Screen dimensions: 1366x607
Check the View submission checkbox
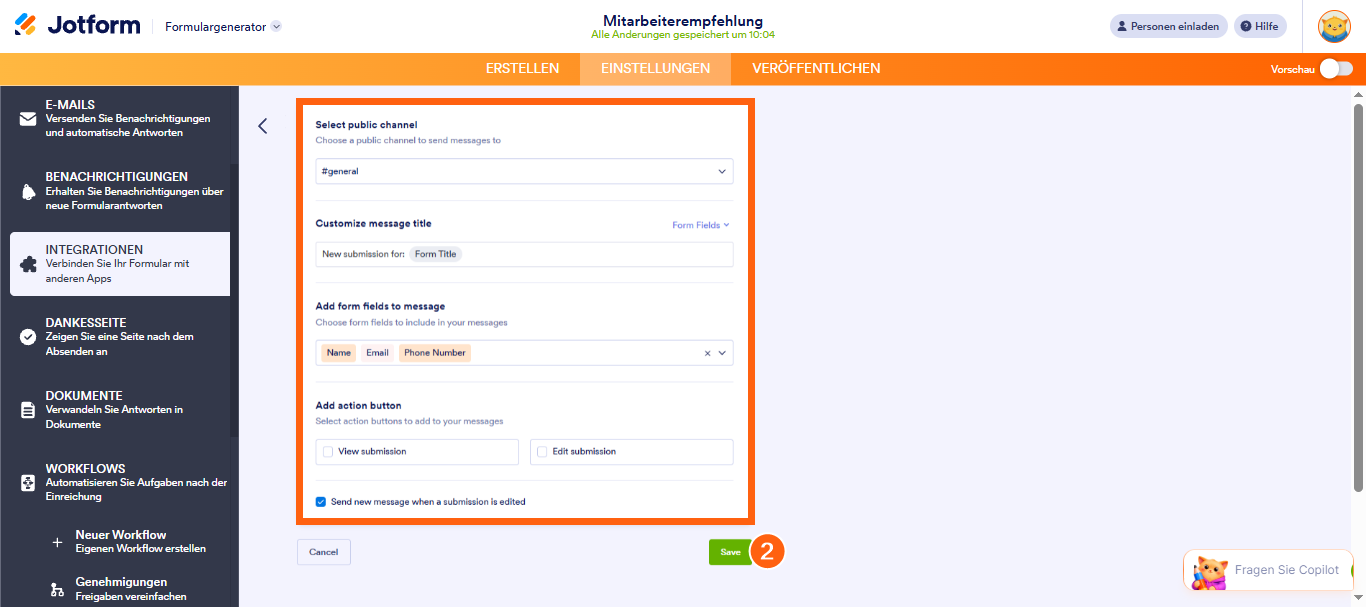point(328,452)
